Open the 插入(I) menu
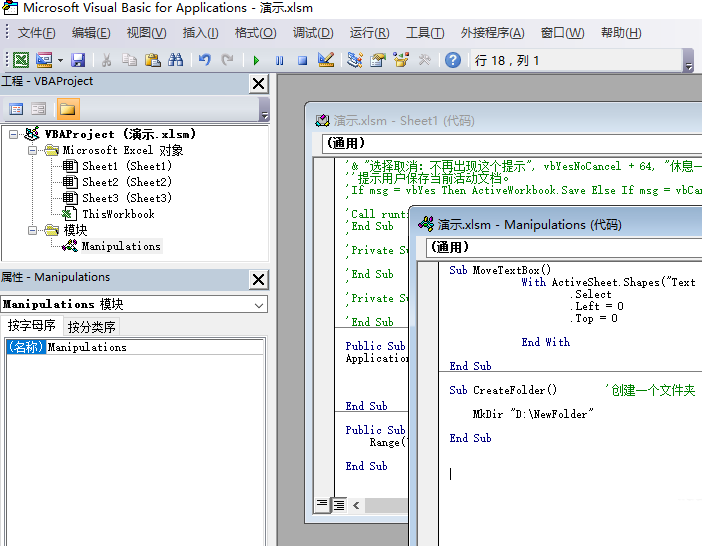This screenshot has height=546, width=702. [200, 33]
